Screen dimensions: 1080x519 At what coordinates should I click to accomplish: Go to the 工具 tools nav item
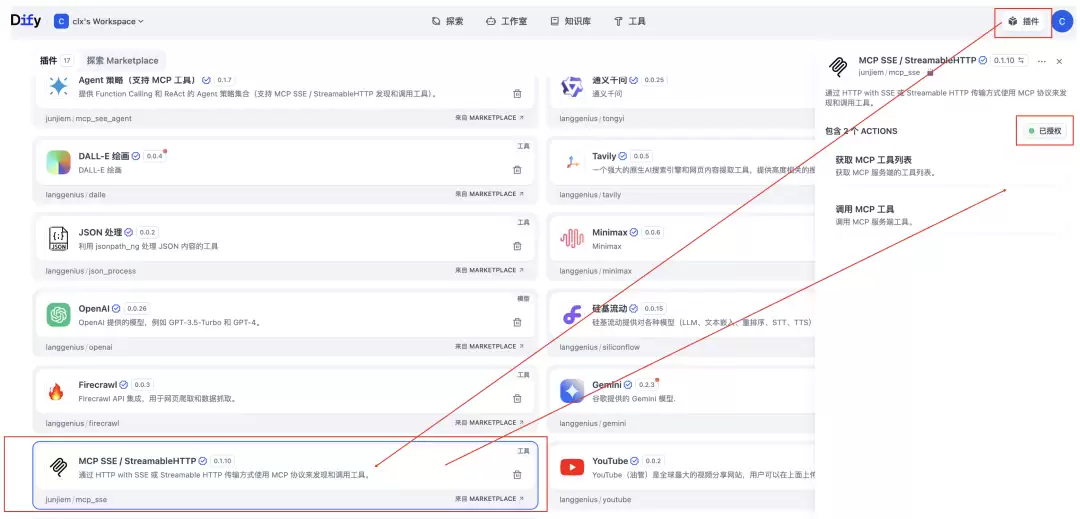[x=630, y=21]
